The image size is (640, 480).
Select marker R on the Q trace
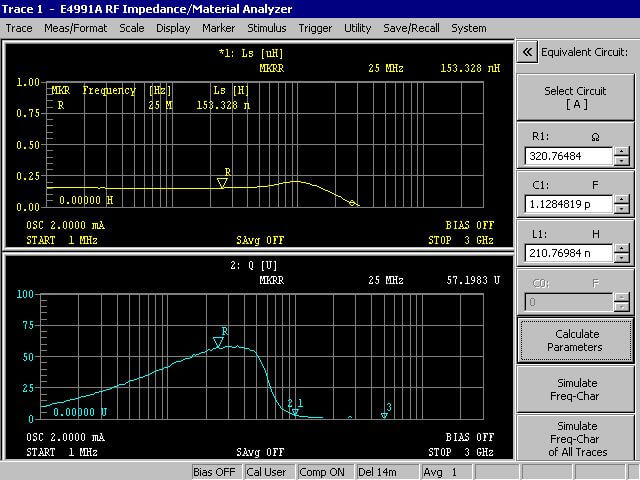[218, 342]
